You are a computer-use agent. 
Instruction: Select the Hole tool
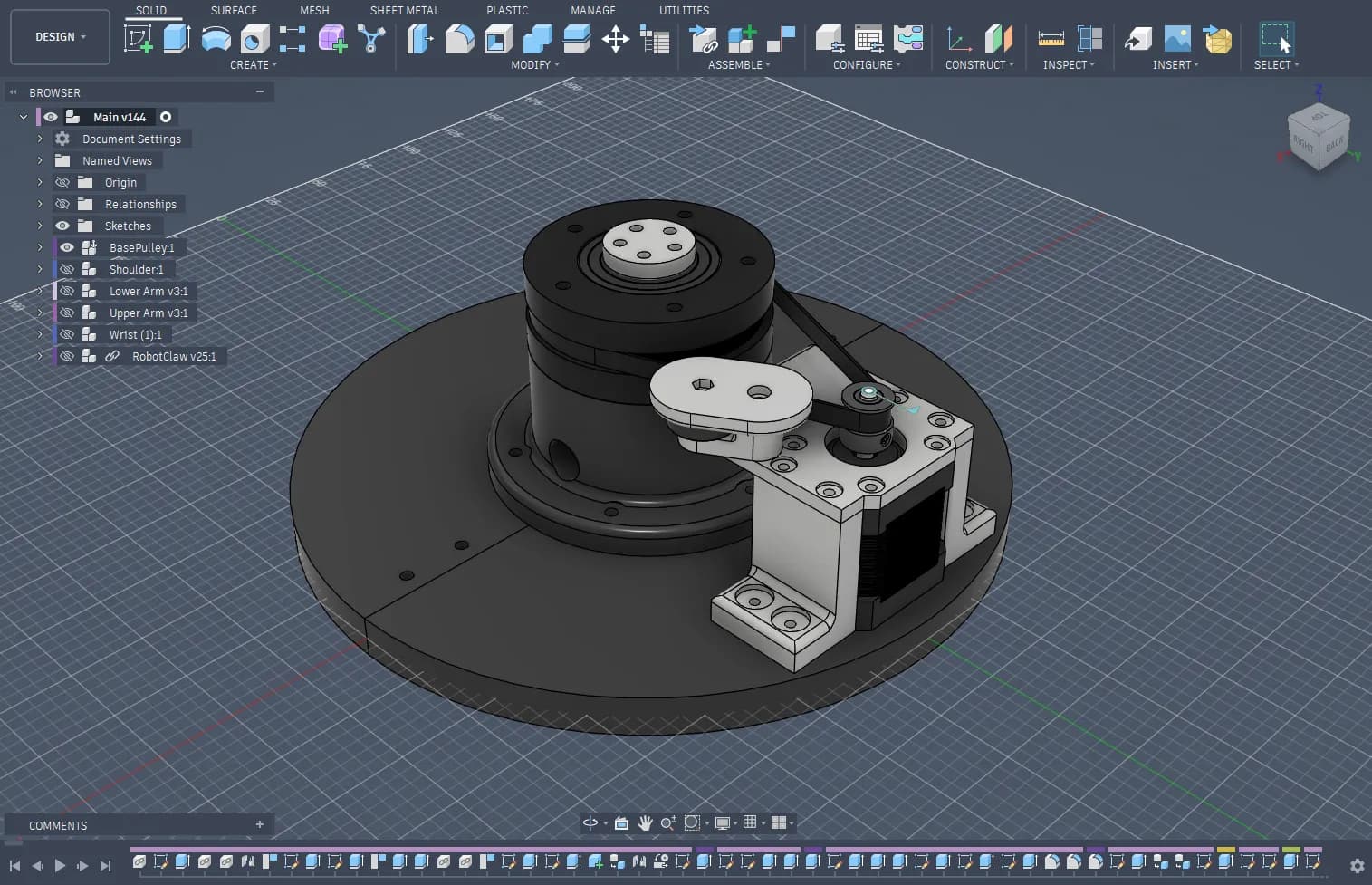[x=254, y=39]
